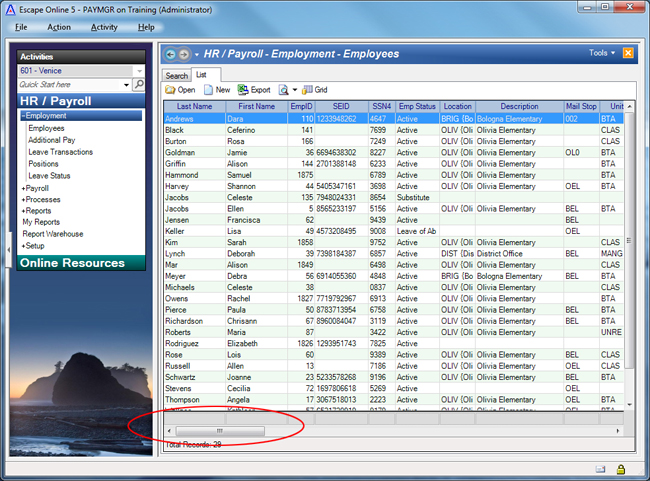Open the Help menu
Screen dimensions: 650x481
pos(146,27)
